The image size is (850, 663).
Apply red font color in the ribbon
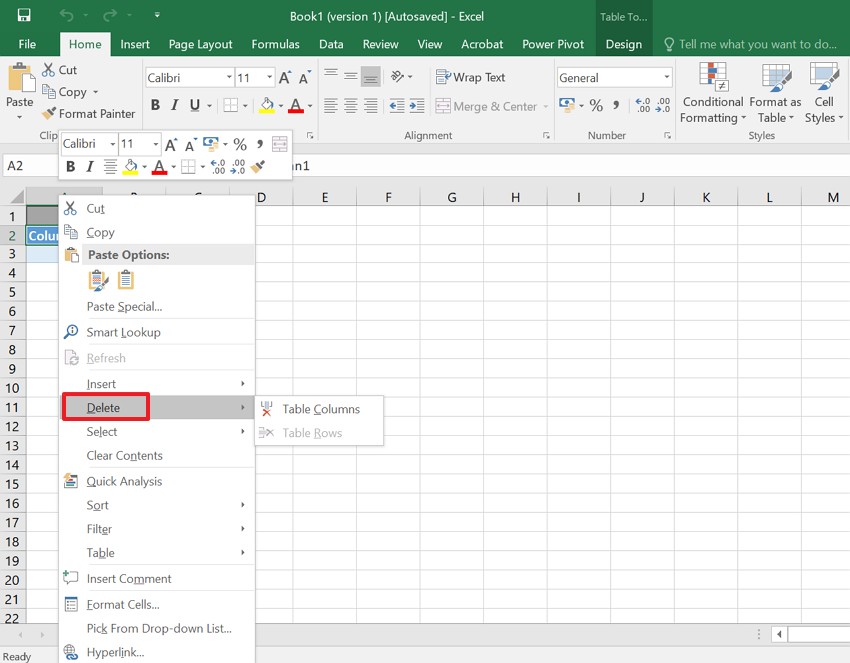coord(296,105)
